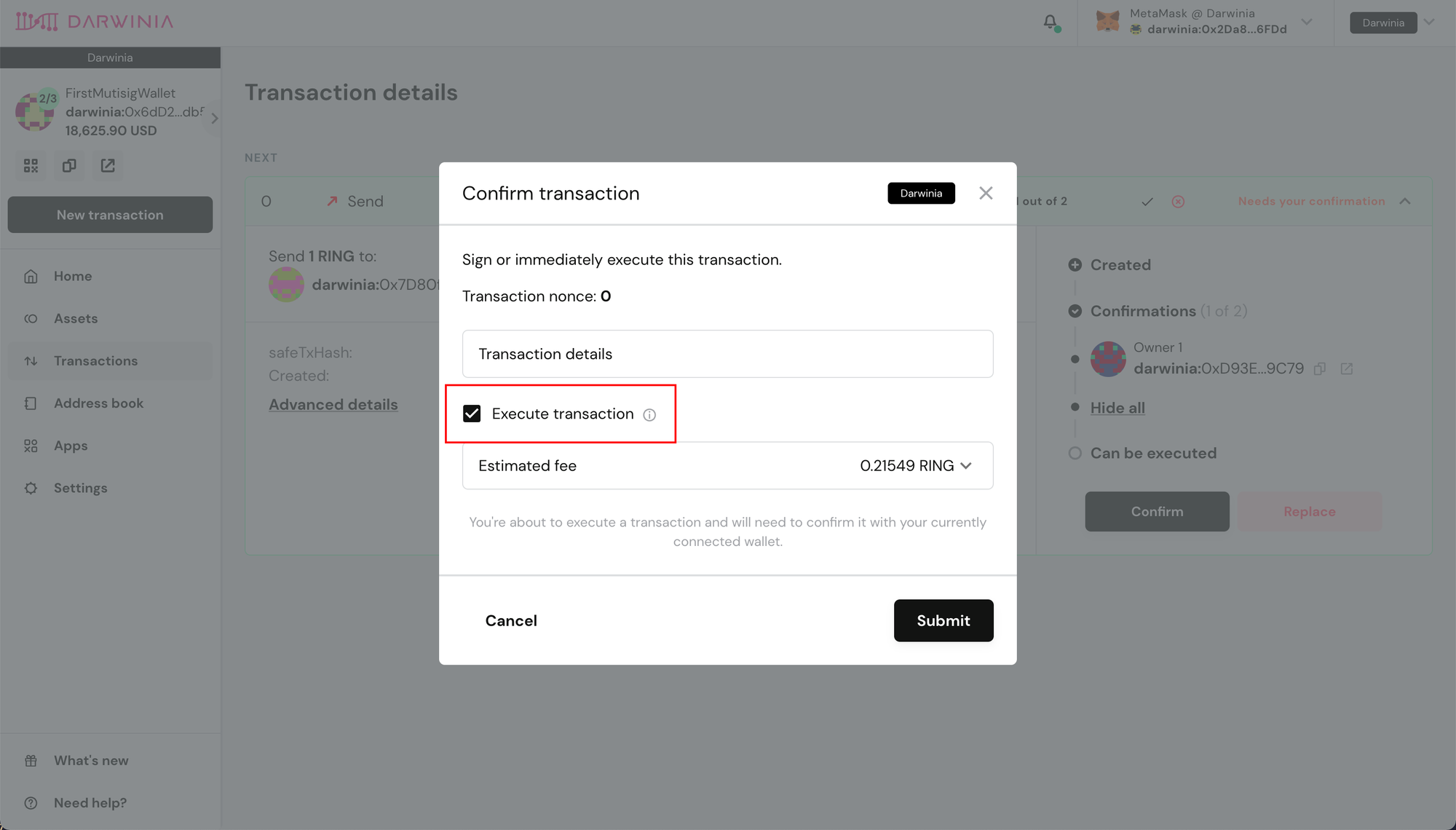Image resolution: width=1456 pixels, height=830 pixels.
Task: Open wallet in block explorer icon
Action: (x=108, y=166)
